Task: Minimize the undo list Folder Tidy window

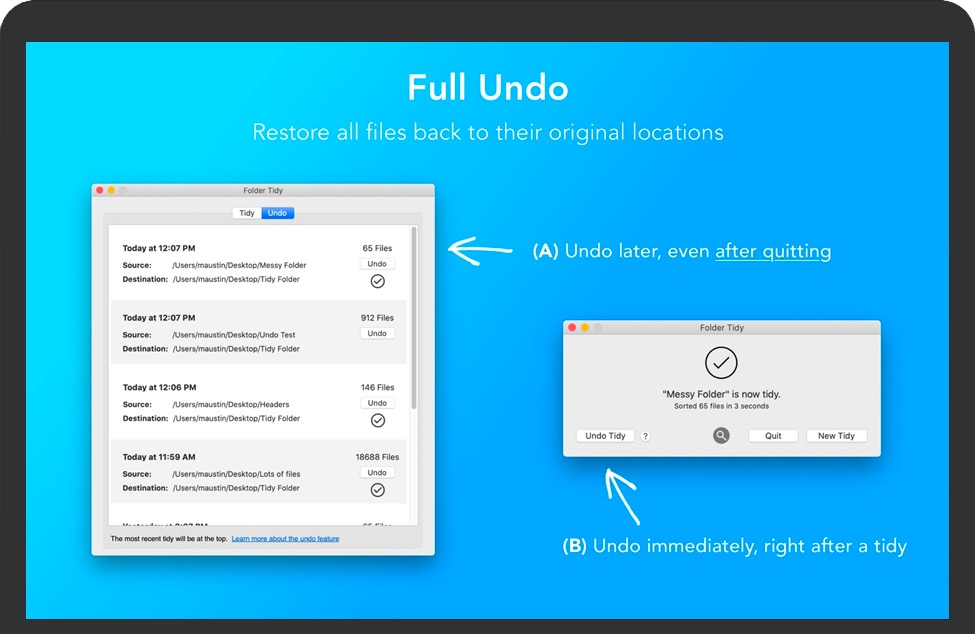Action: [x=111, y=190]
